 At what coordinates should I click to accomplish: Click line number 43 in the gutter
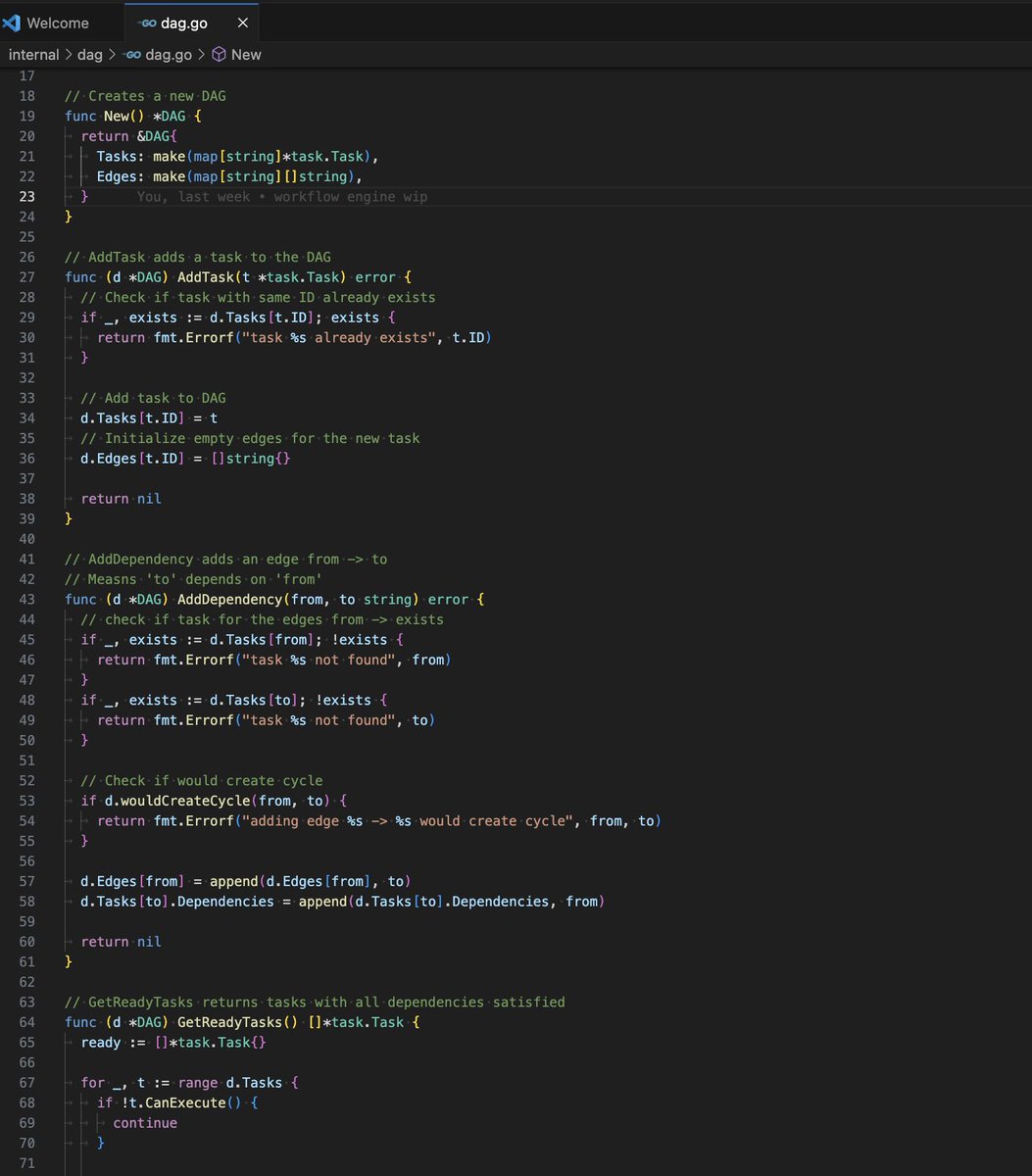click(x=26, y=599)
